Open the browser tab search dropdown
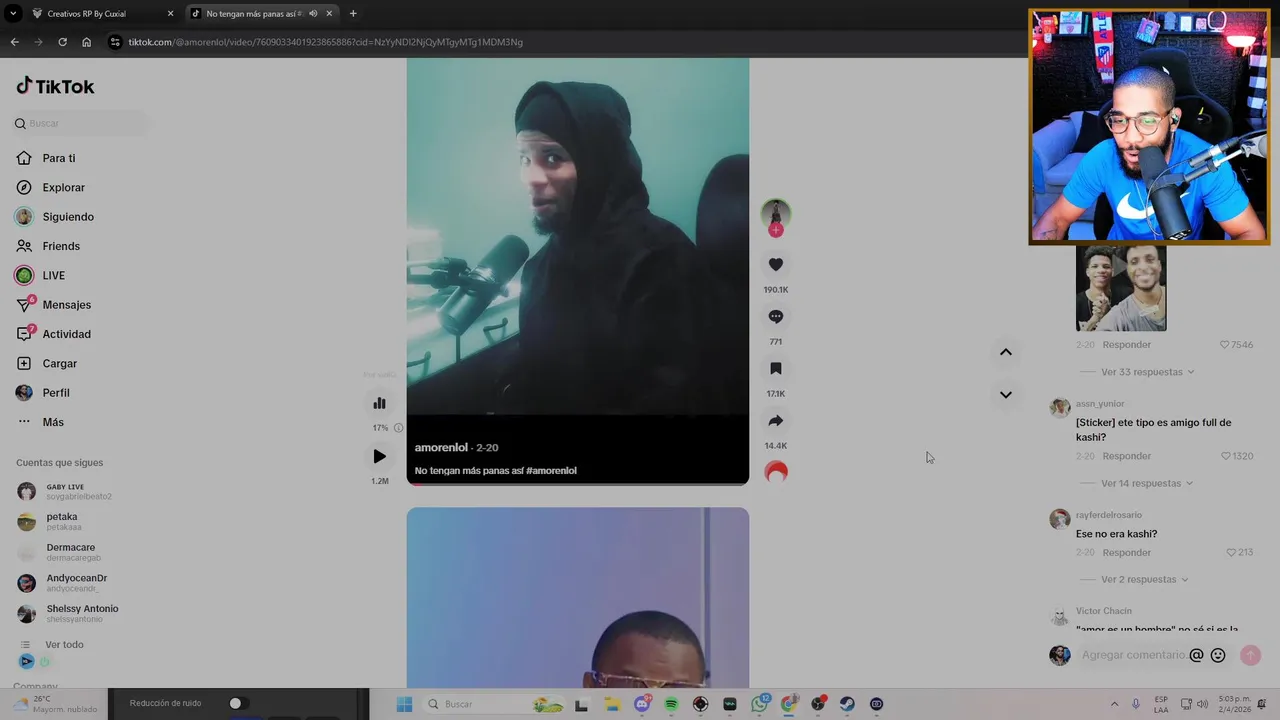Image resolution: width=1280 pixels, height=720 pixels. pos(12,14)
